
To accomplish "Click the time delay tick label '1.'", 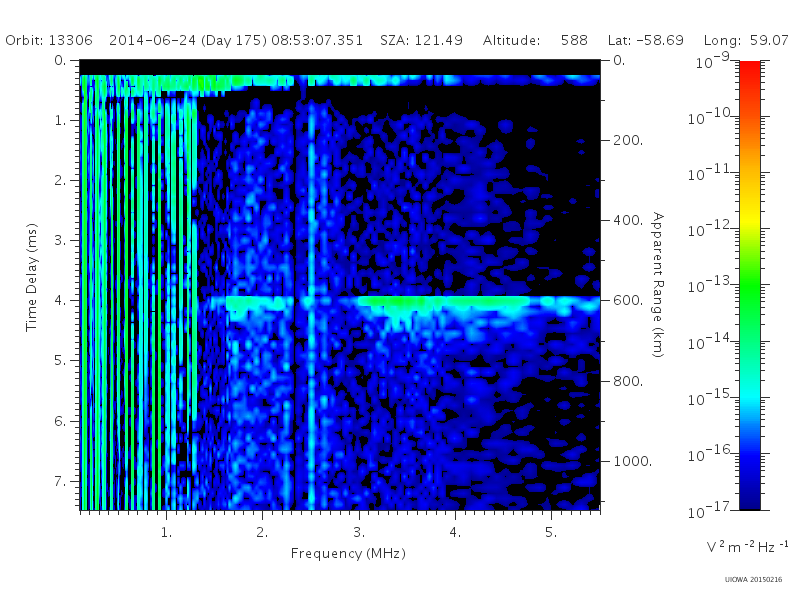I will [x=61, y=120].
